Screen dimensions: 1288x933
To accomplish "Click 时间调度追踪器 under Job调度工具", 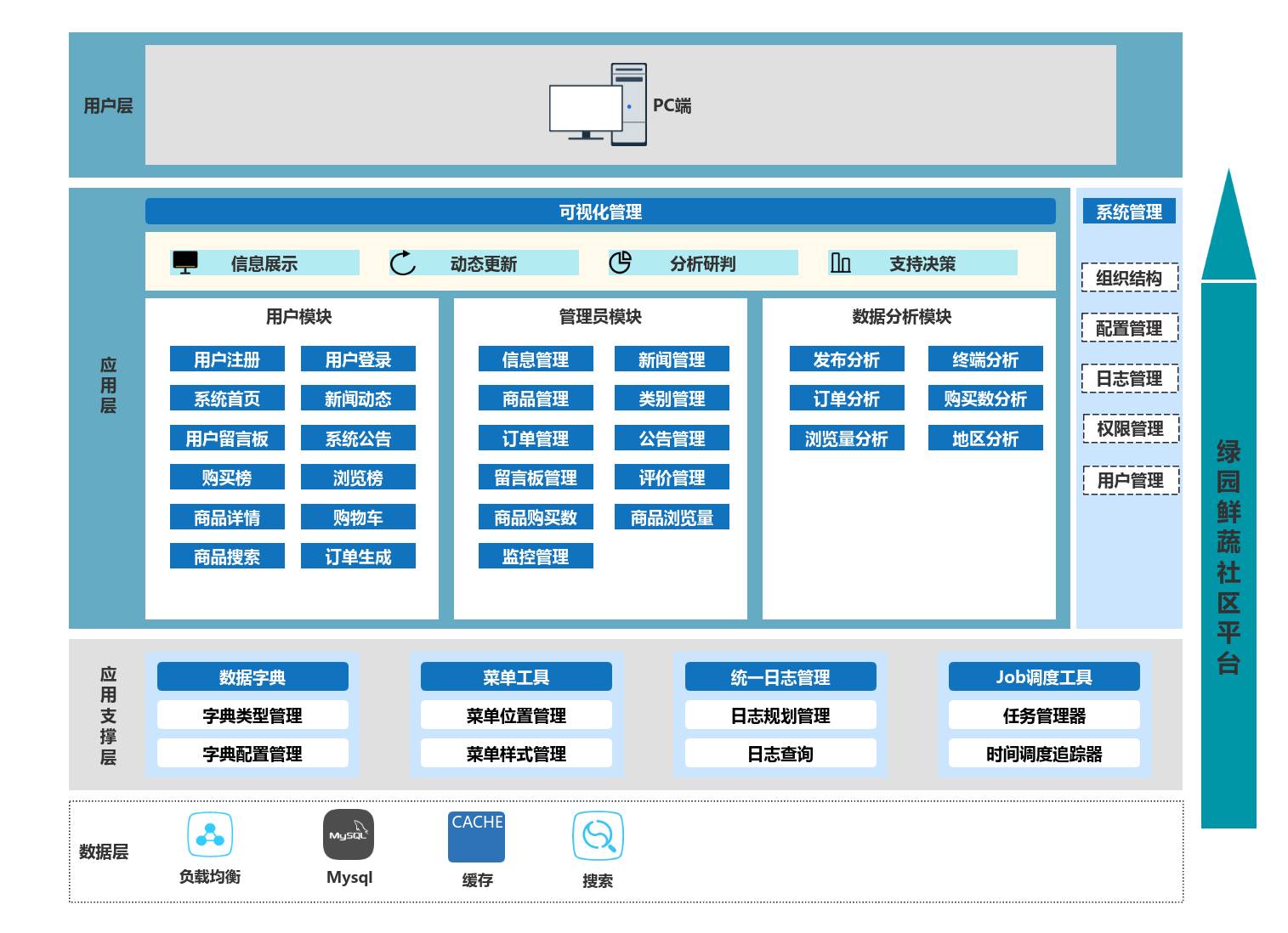I will click(x=1044, y=754).
